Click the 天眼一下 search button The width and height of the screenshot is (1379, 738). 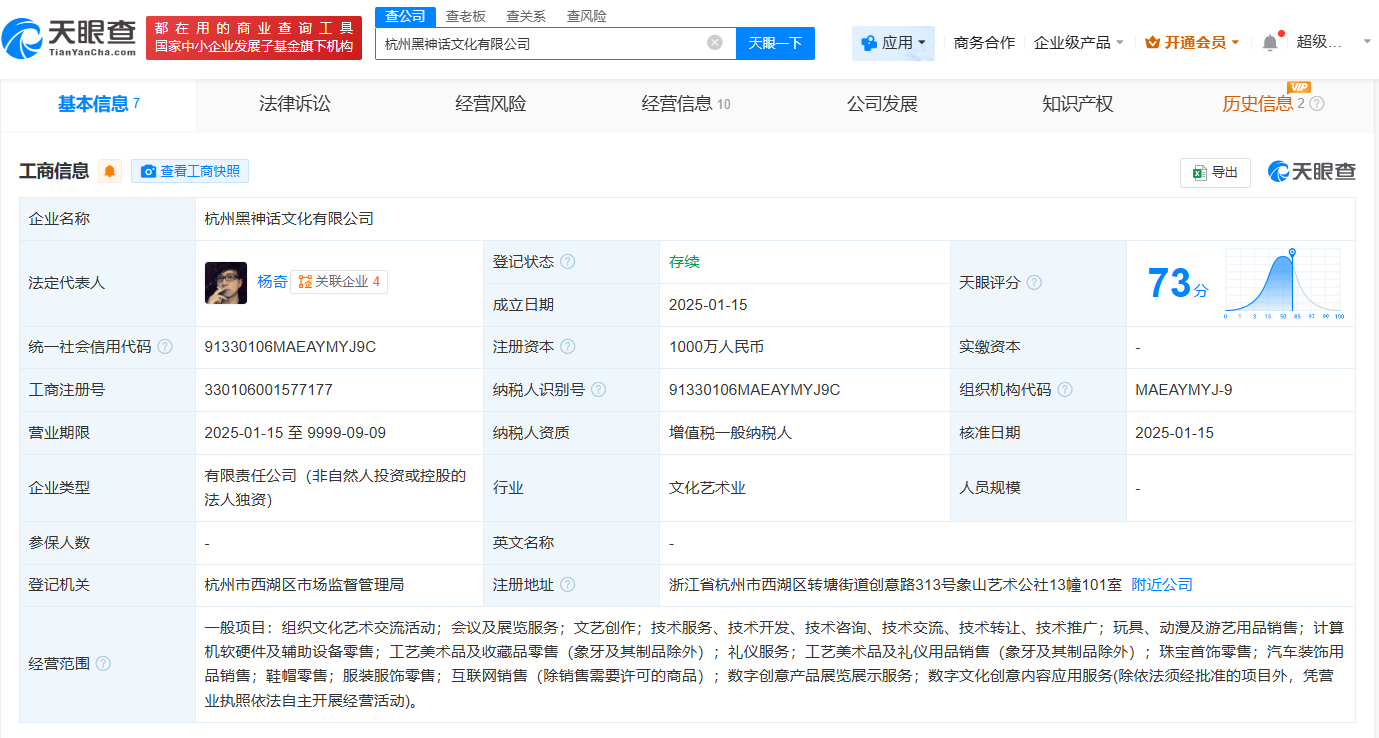[775, 43]
